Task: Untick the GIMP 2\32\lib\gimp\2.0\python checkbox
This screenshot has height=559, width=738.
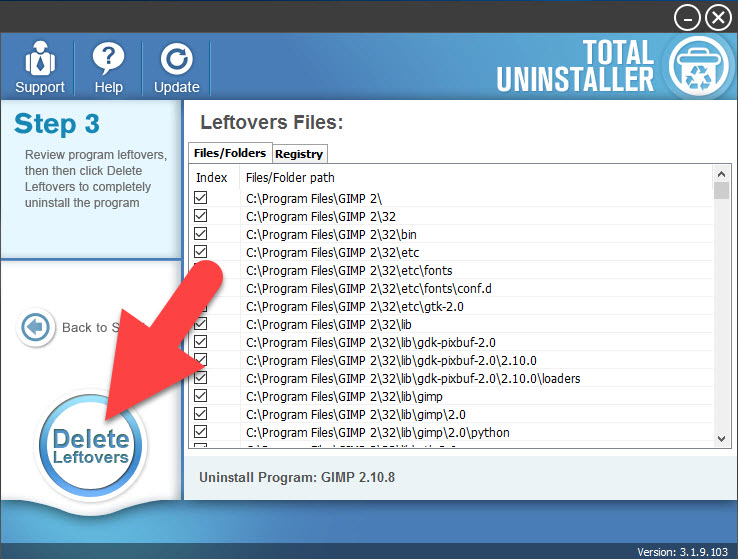Action: tap(201, 432)
